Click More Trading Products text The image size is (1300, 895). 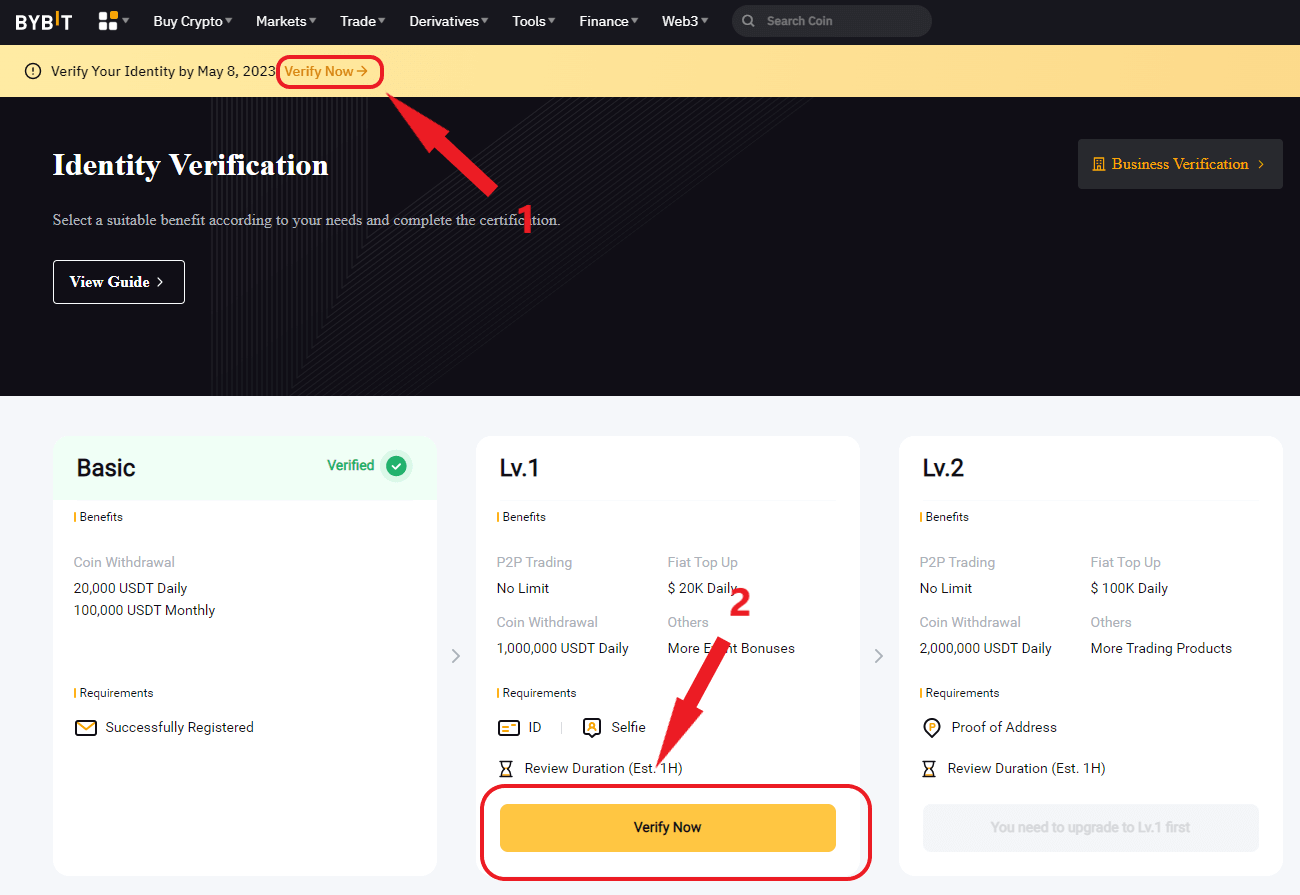tap(1161, 649)
